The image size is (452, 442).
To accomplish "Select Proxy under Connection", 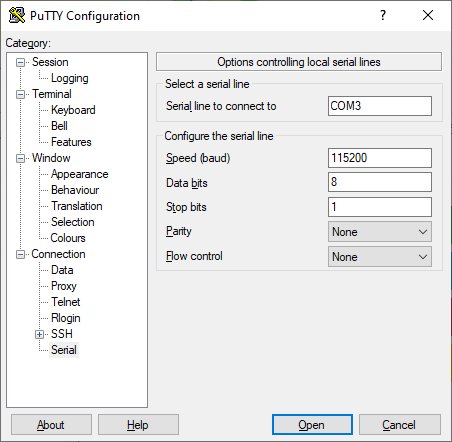I will [x=64, y=286].
